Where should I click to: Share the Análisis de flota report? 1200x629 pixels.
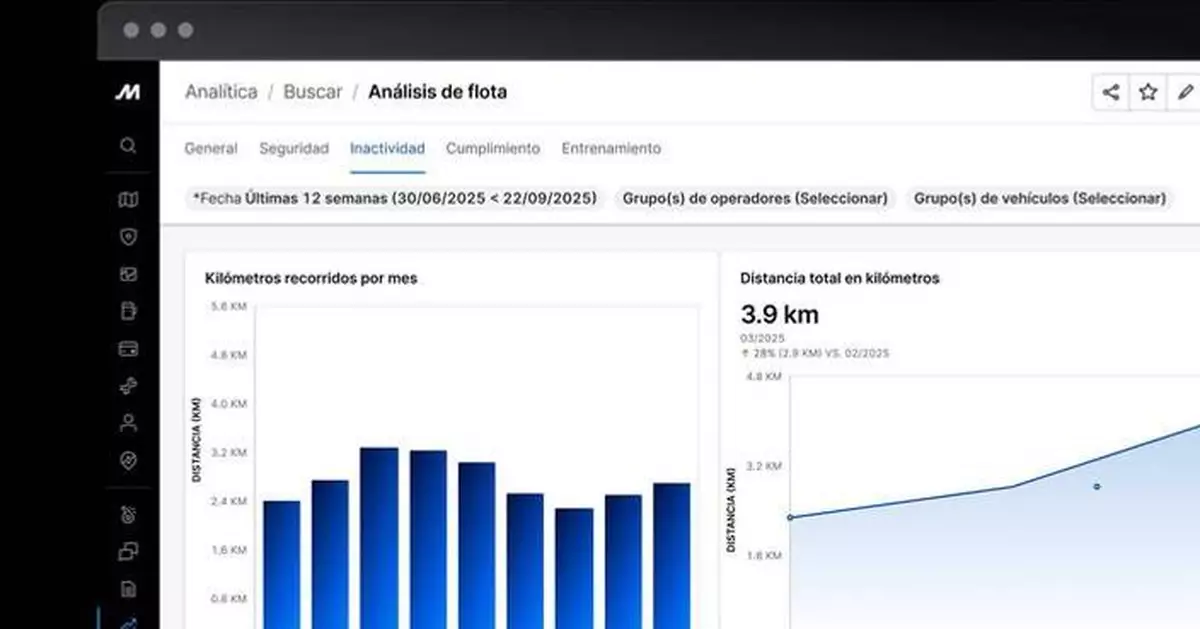click(x=1110, y=91)
